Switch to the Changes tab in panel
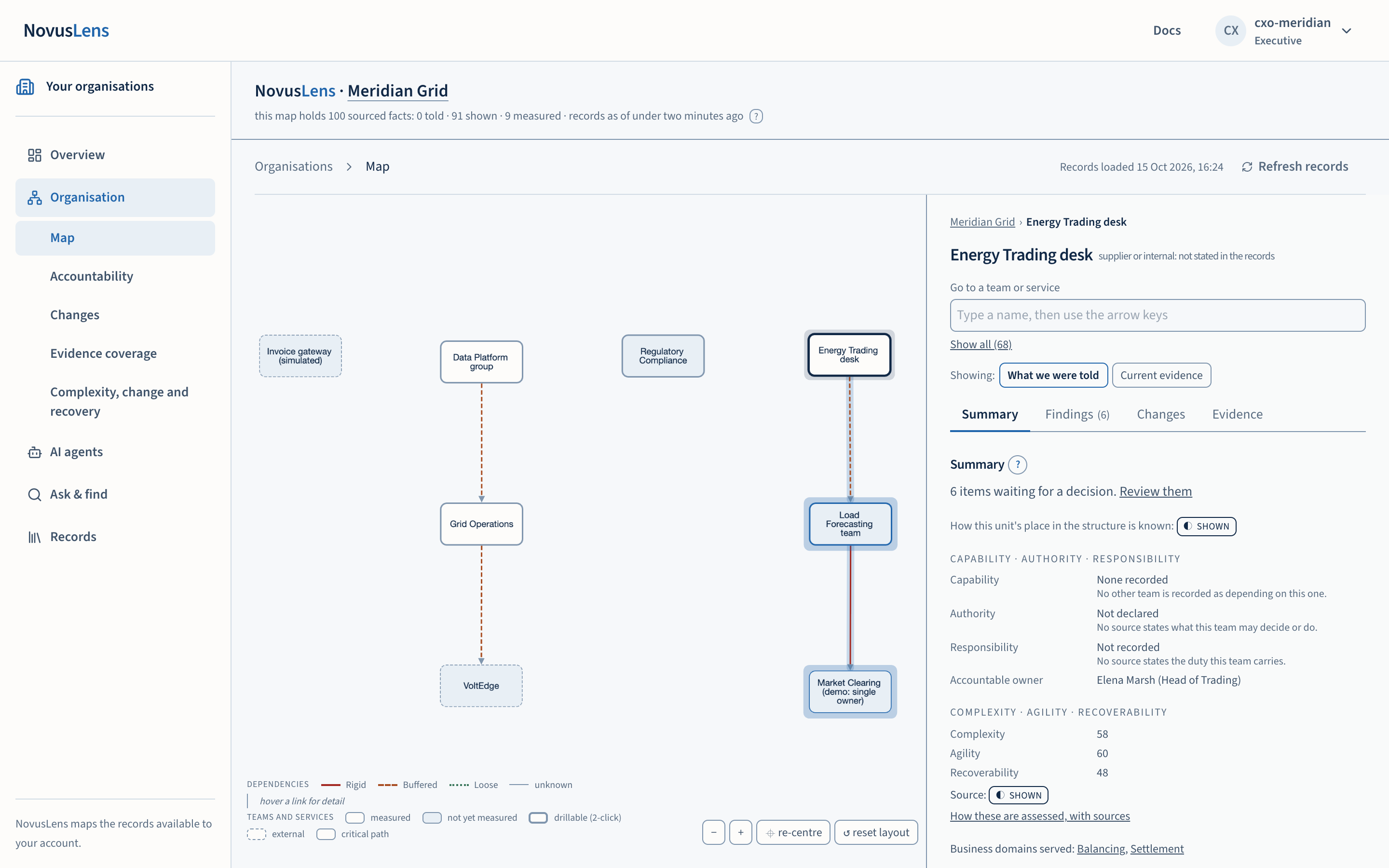This screenshot has width=1389, height=868. [x=1160, y=414]
